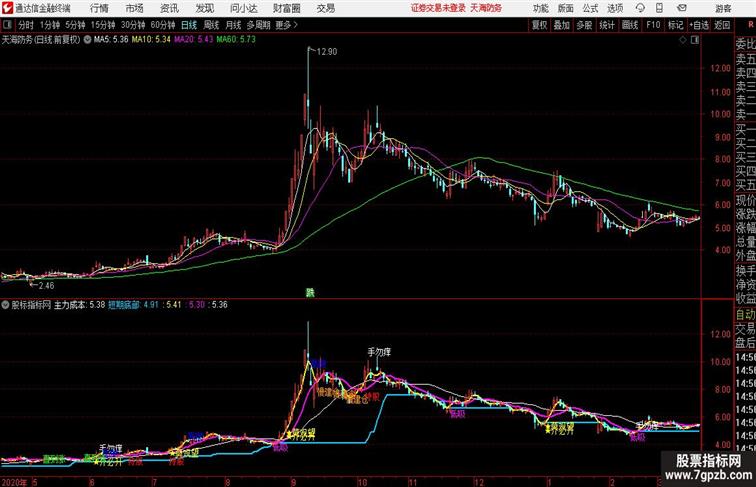Click the 2020年 date axis label
Image resolution: width=756 pixels, height=487 pixels.
point(14,482)
